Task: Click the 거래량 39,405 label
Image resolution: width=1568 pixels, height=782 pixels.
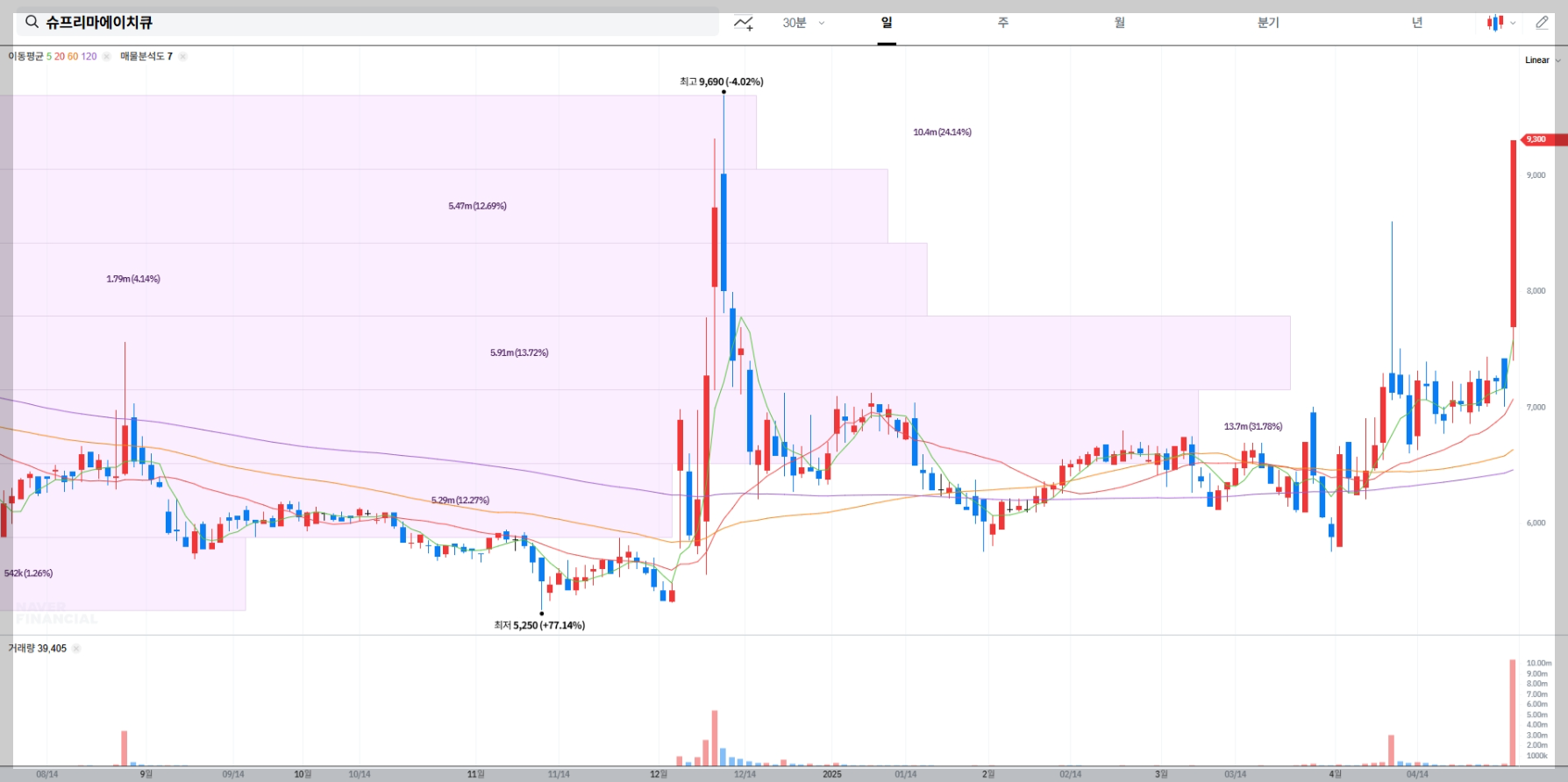Action: tap(38, 649)
